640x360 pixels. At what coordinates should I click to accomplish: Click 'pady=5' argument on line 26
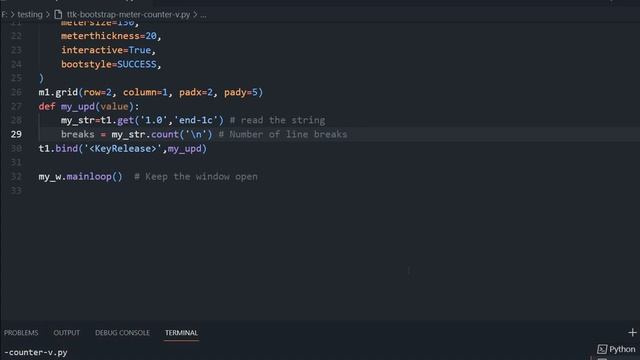[241, 92]
